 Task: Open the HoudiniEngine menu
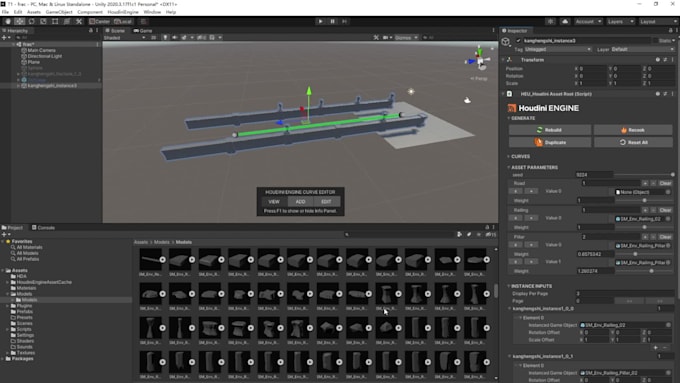click(123, 12)
